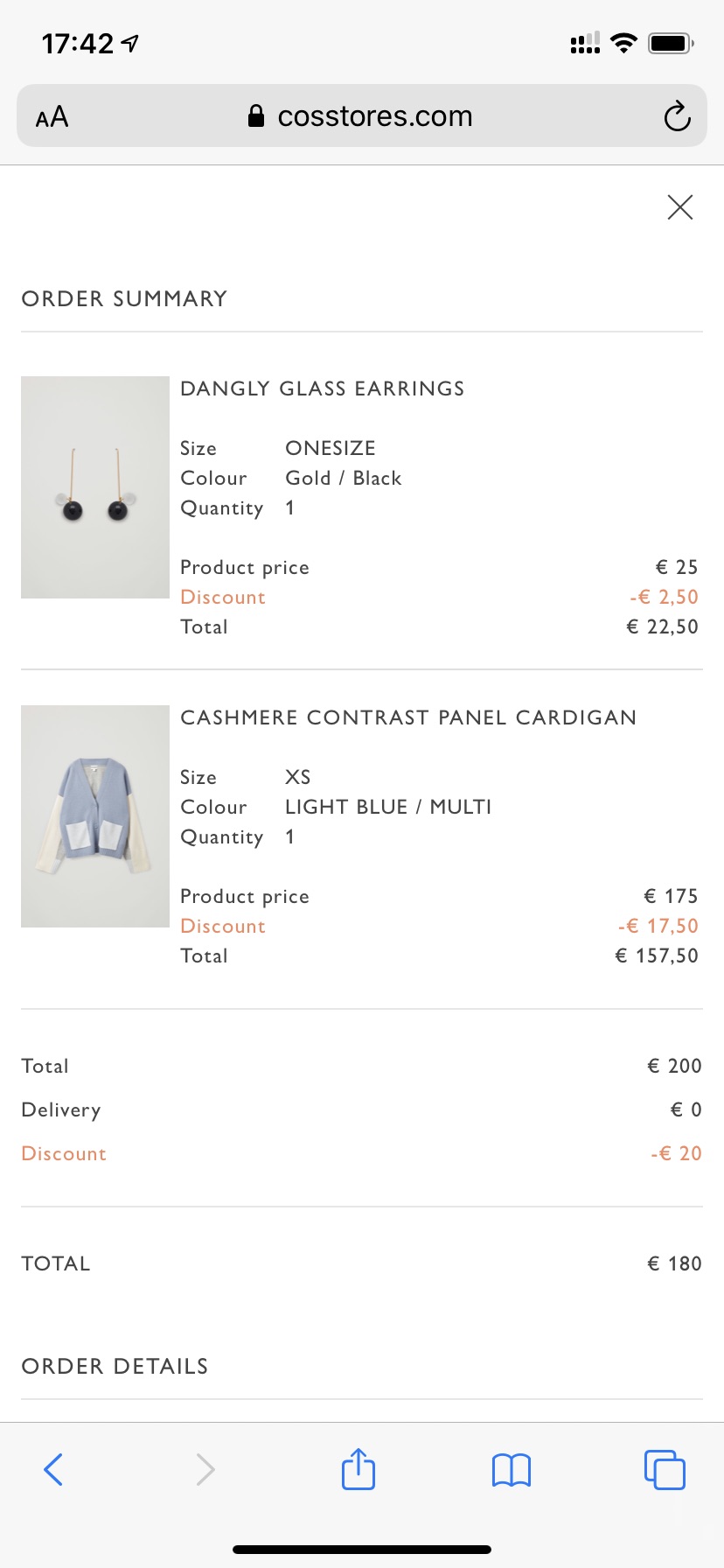This screenshot has height=1568, width=724.
Task: Tap the Order Details section heading
Action: click(x=115, y=1366)
